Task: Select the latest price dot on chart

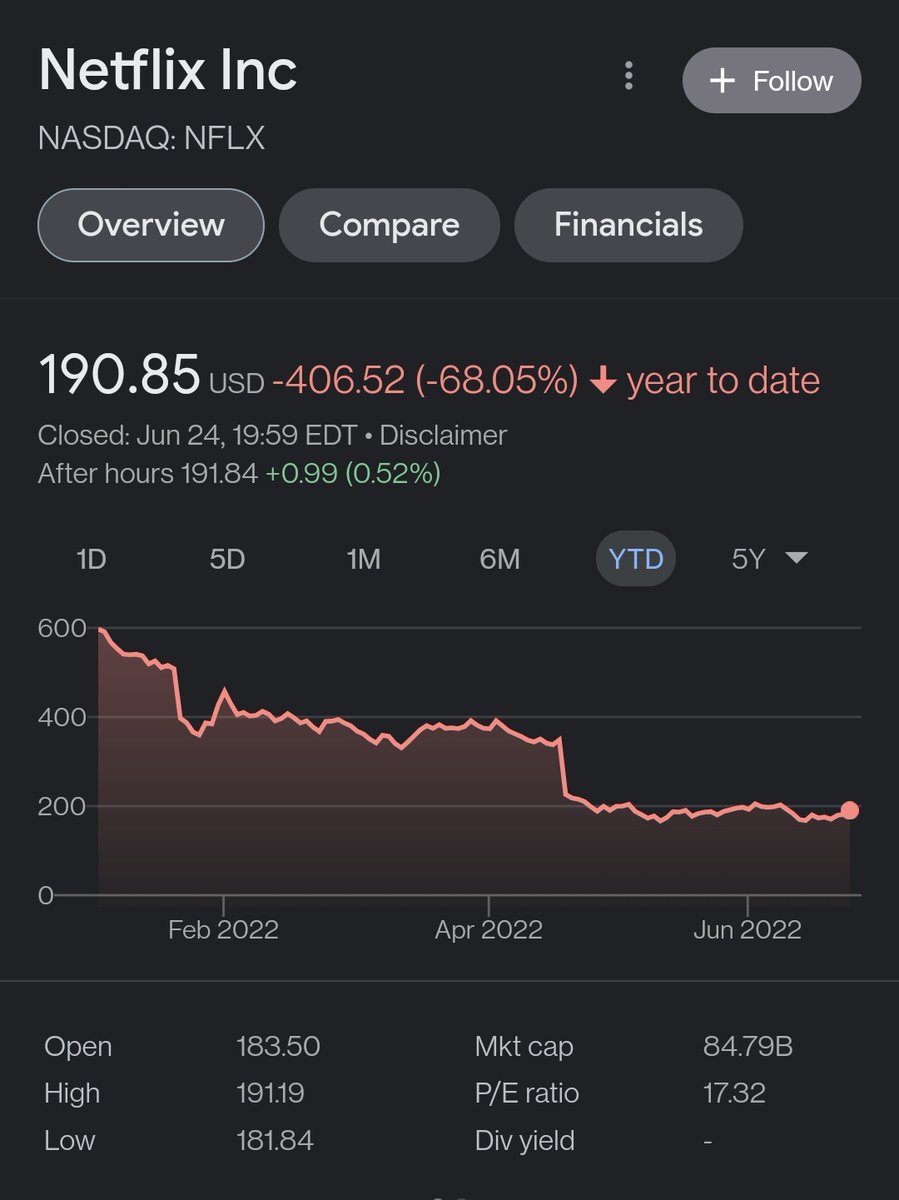Action: [849, 810]
